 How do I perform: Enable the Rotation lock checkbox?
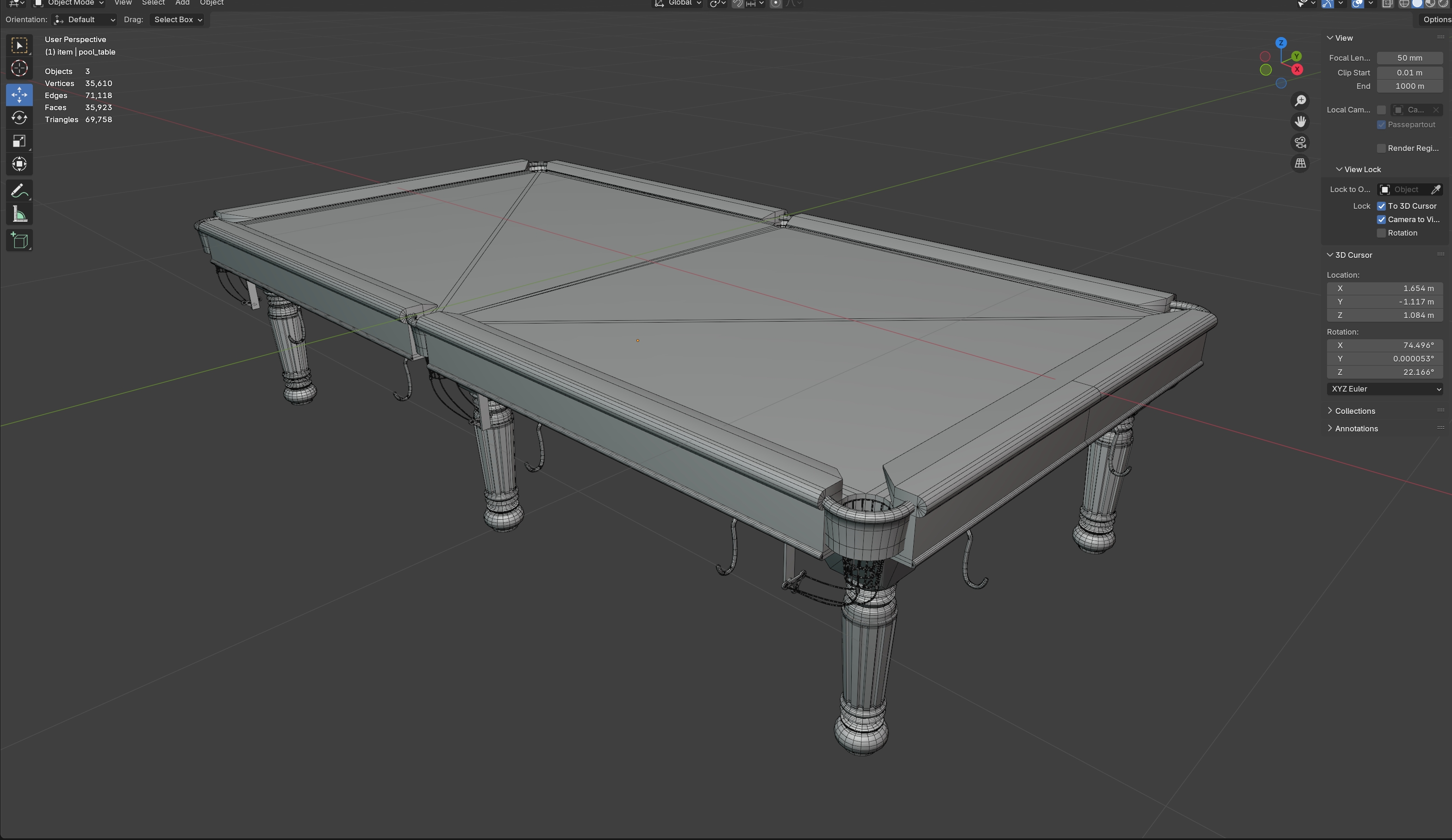pos(1381,233)
